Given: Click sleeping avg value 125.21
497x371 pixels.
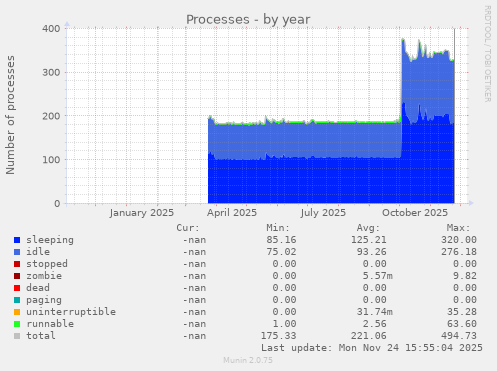Looking at the screenshot, I should pyautogui.click(x=369, y=240).
